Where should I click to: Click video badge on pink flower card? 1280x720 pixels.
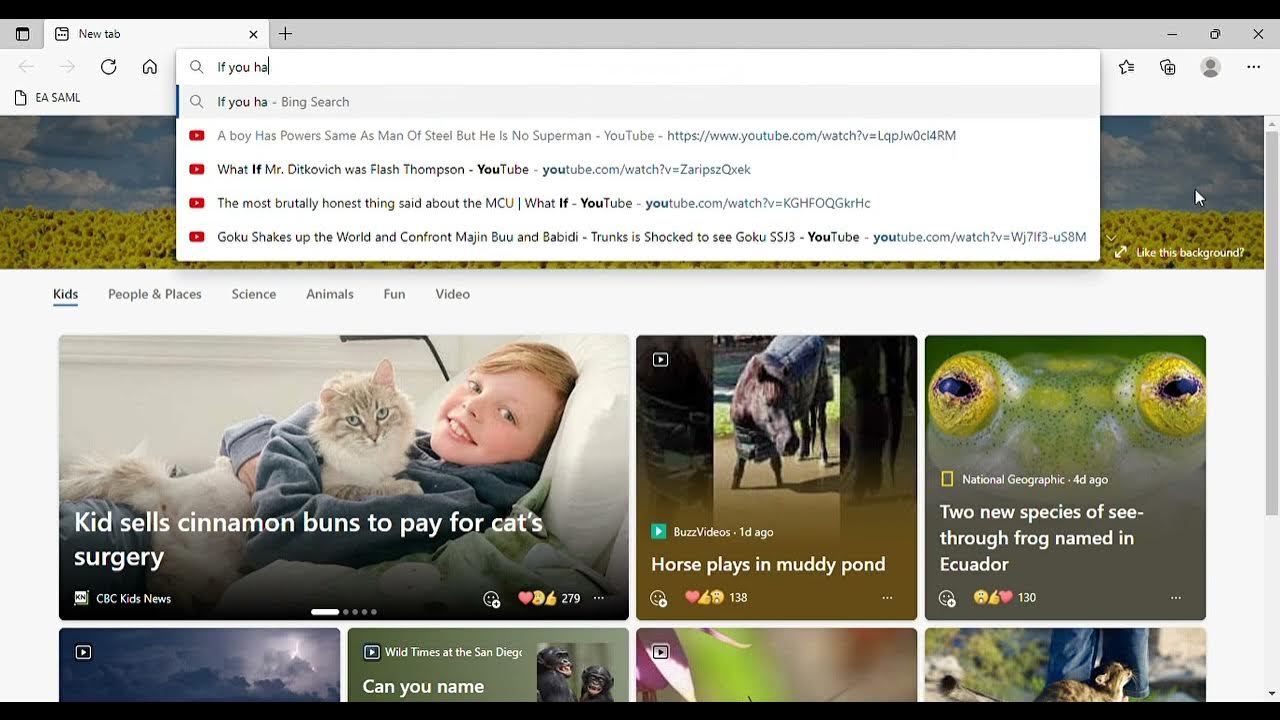(x=660, y=652)
